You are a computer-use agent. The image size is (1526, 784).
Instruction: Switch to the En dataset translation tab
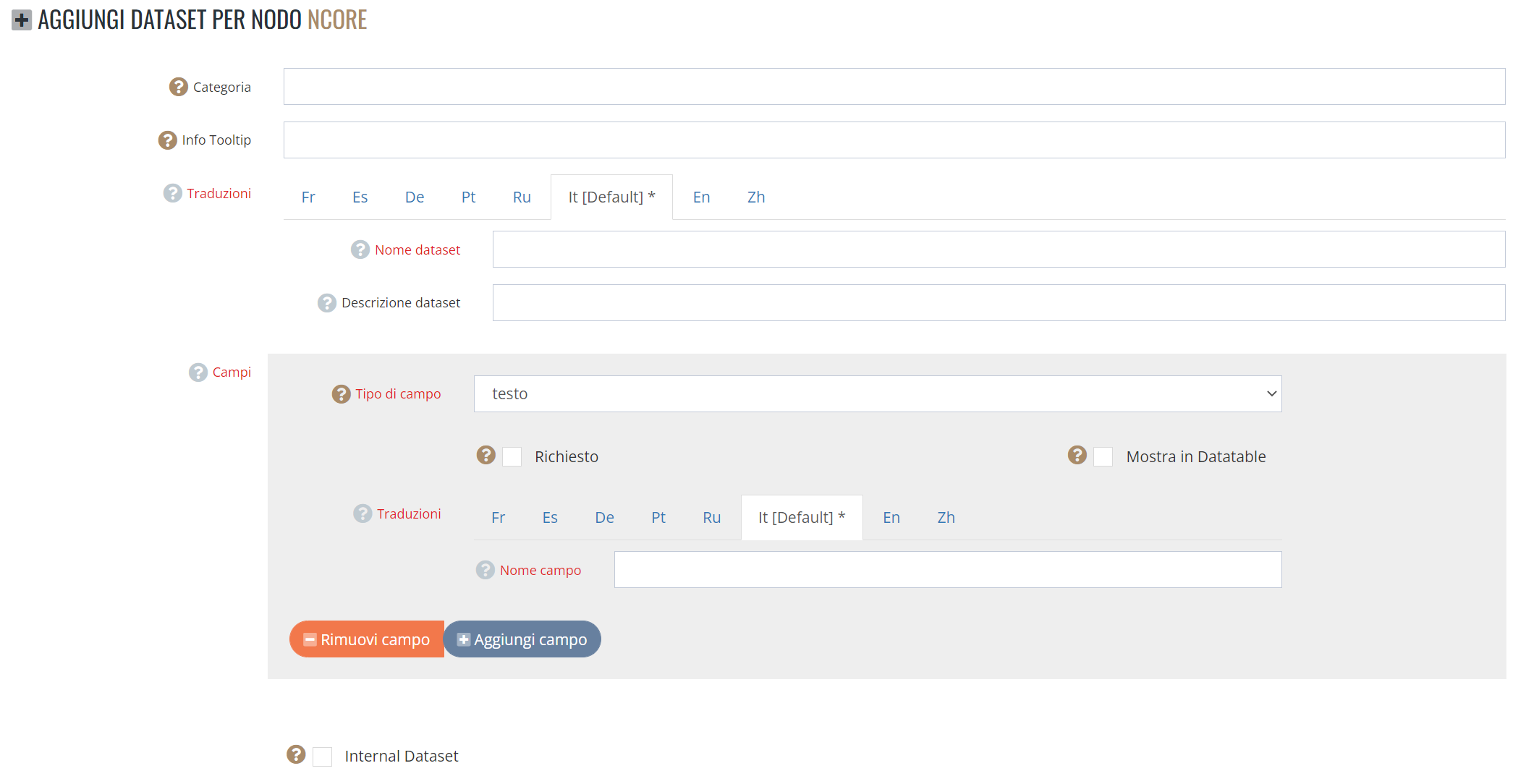[701, 197]
